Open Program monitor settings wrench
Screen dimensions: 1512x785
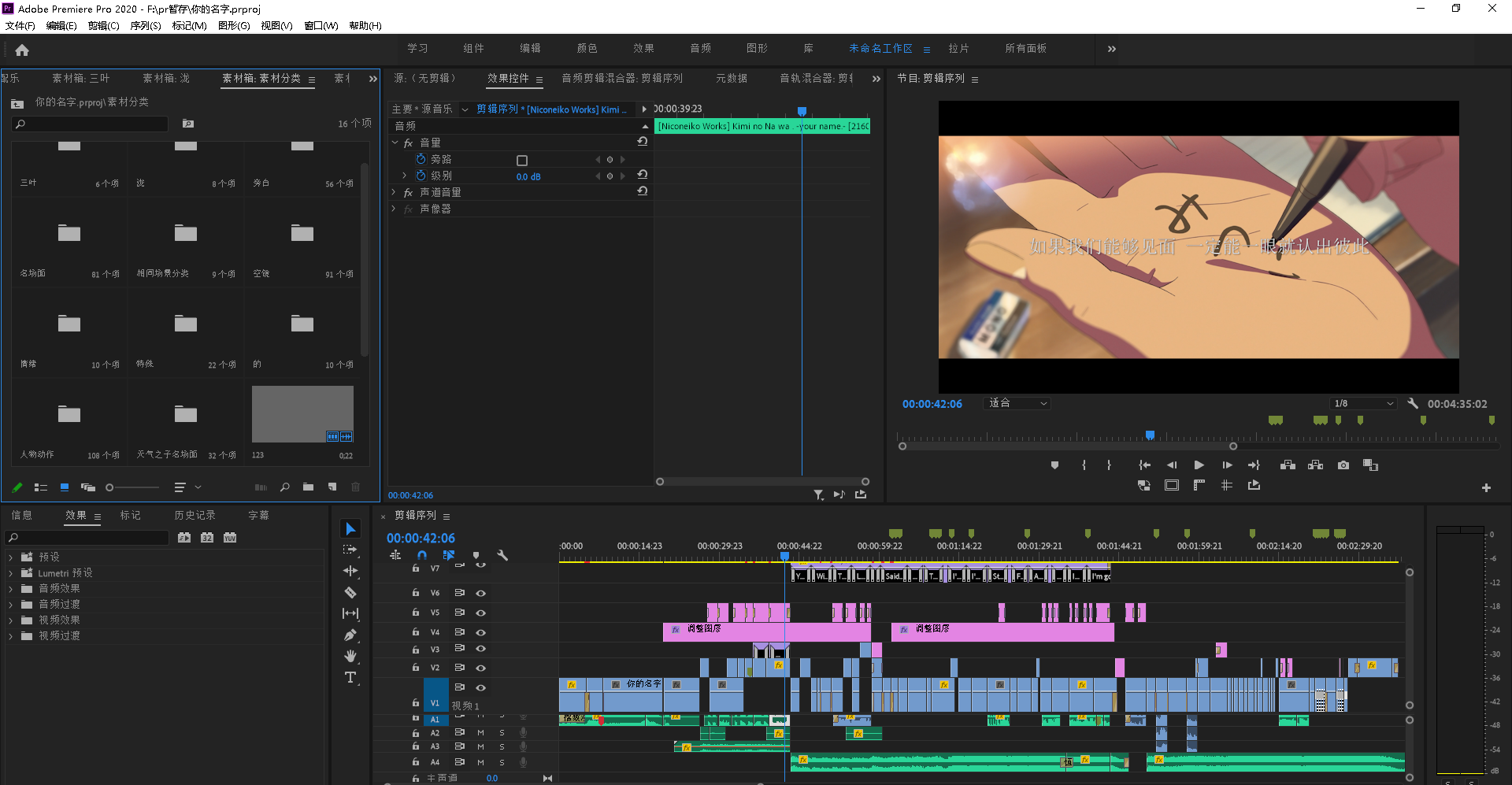[x=1413, y=403]
